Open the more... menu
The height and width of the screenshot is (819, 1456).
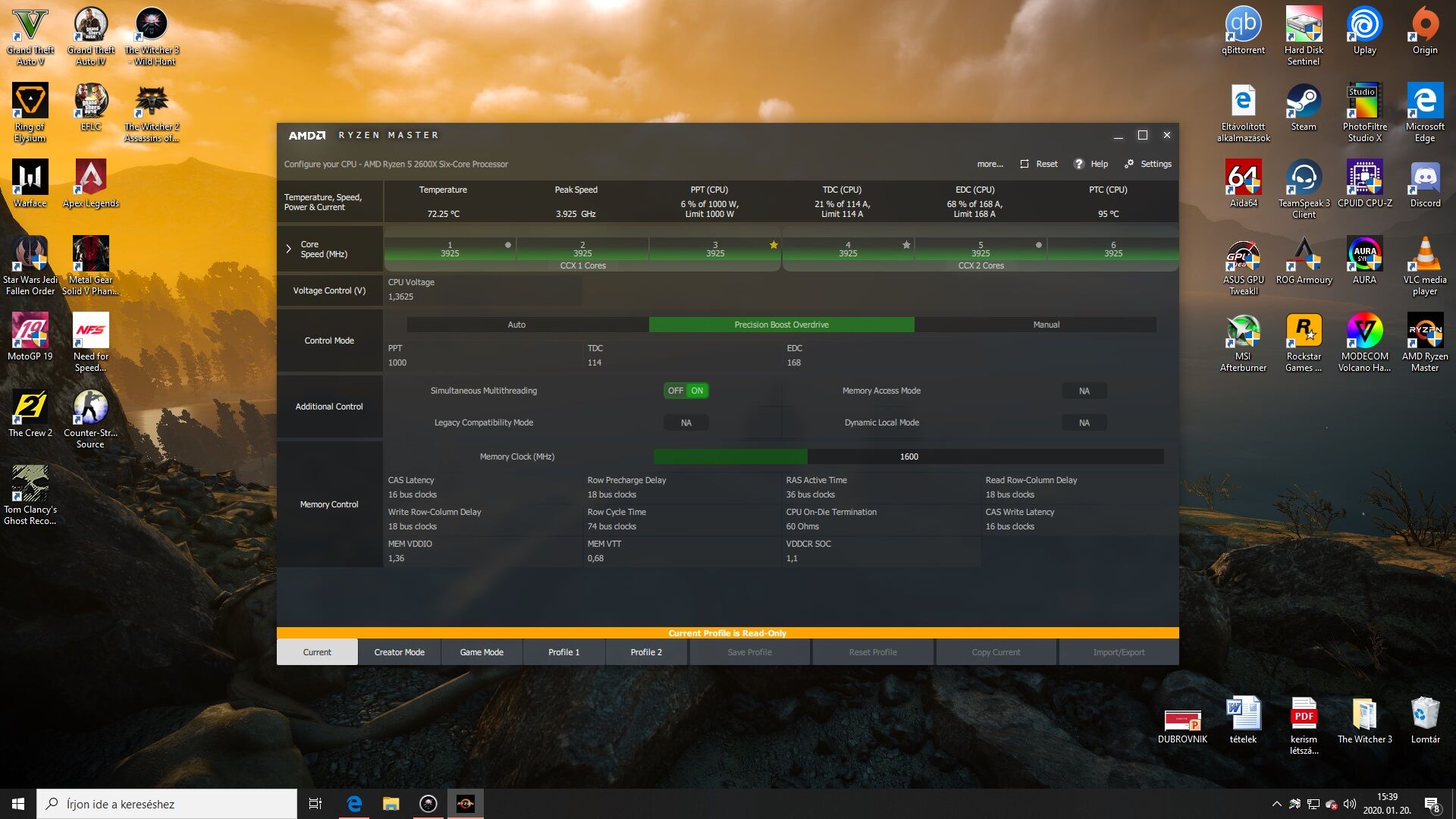[x=990, y=164]
